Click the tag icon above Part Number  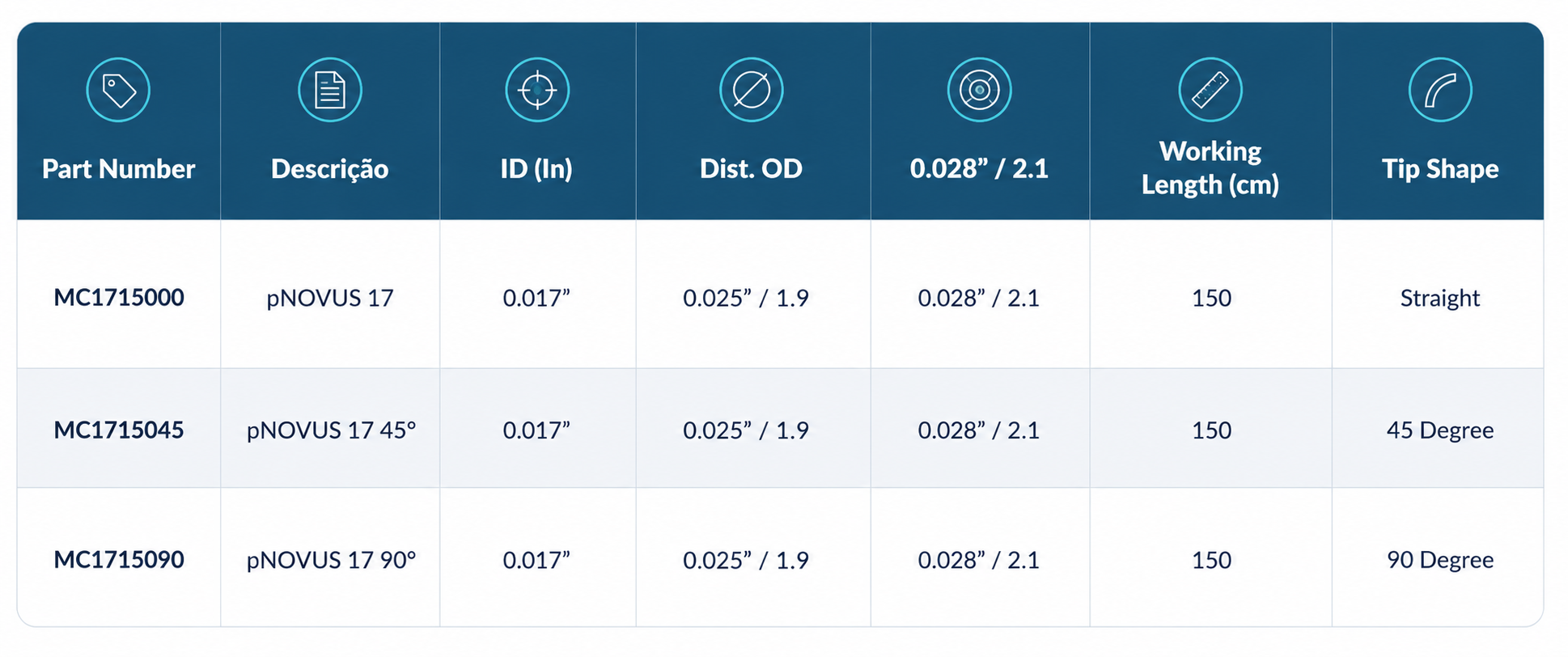(118, 90)
